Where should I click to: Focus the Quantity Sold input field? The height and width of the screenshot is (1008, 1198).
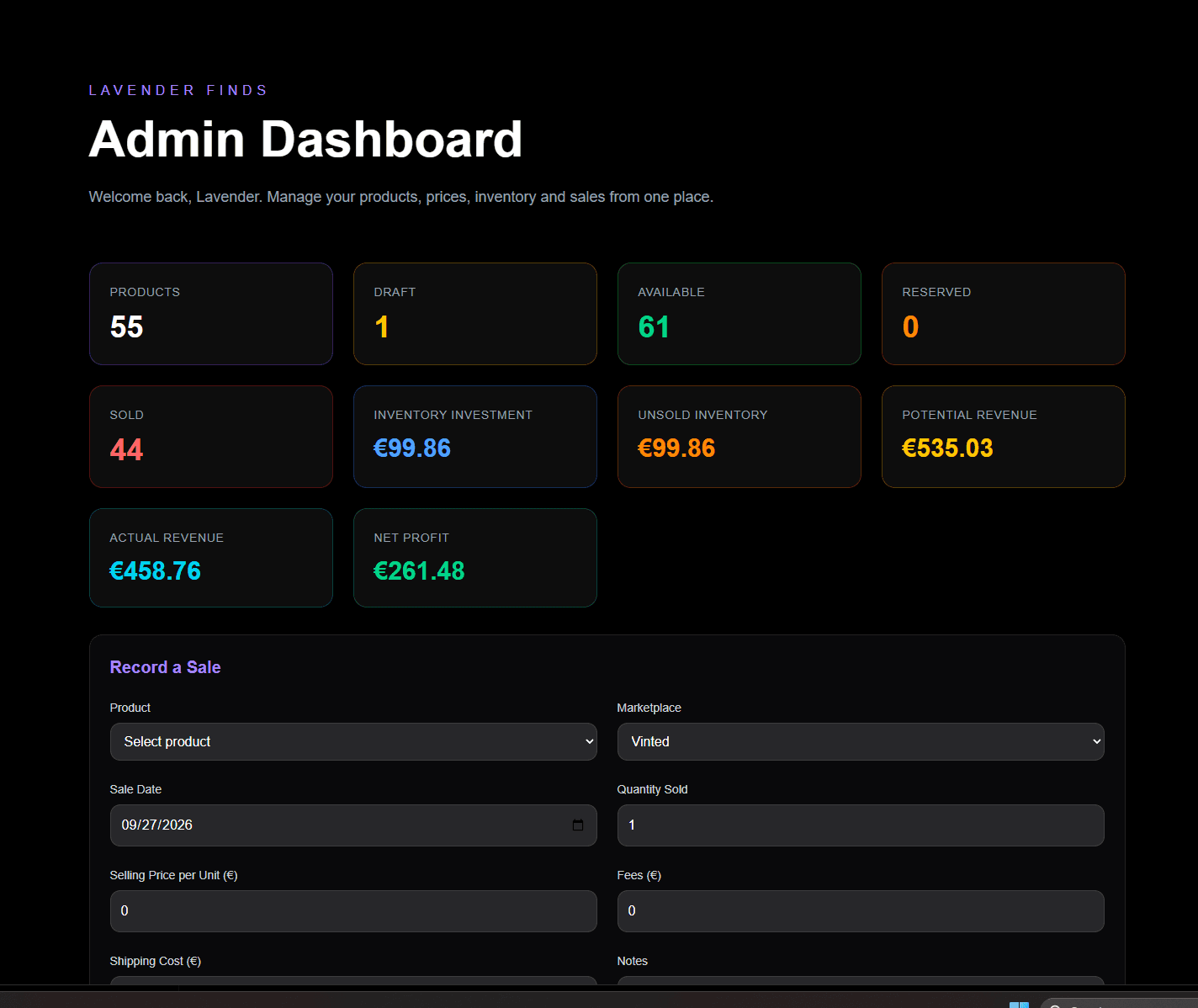click(861, 825)
